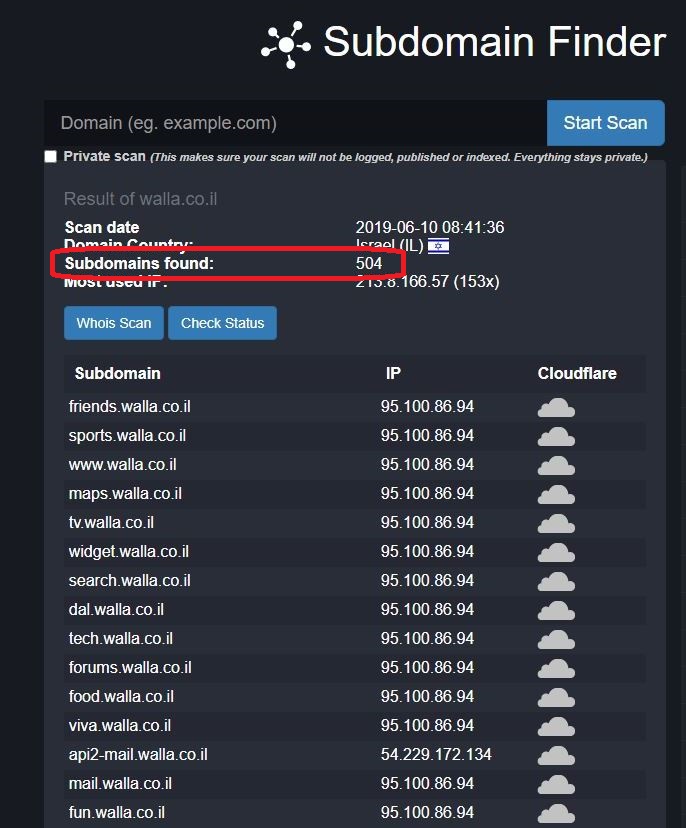Select the forums.walla.co.il subdomain
Viewport: 686px width, 828px height.
tap(130, 668)
